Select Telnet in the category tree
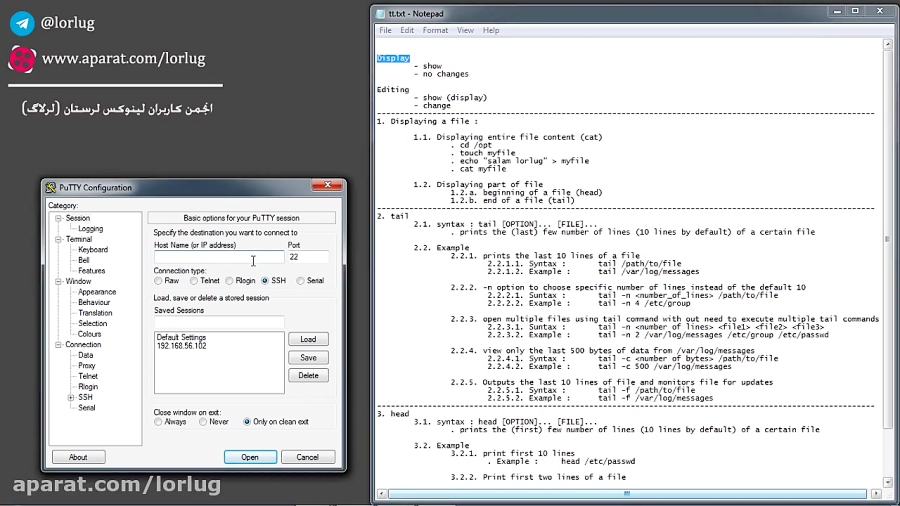 click(x=88, y=376)
